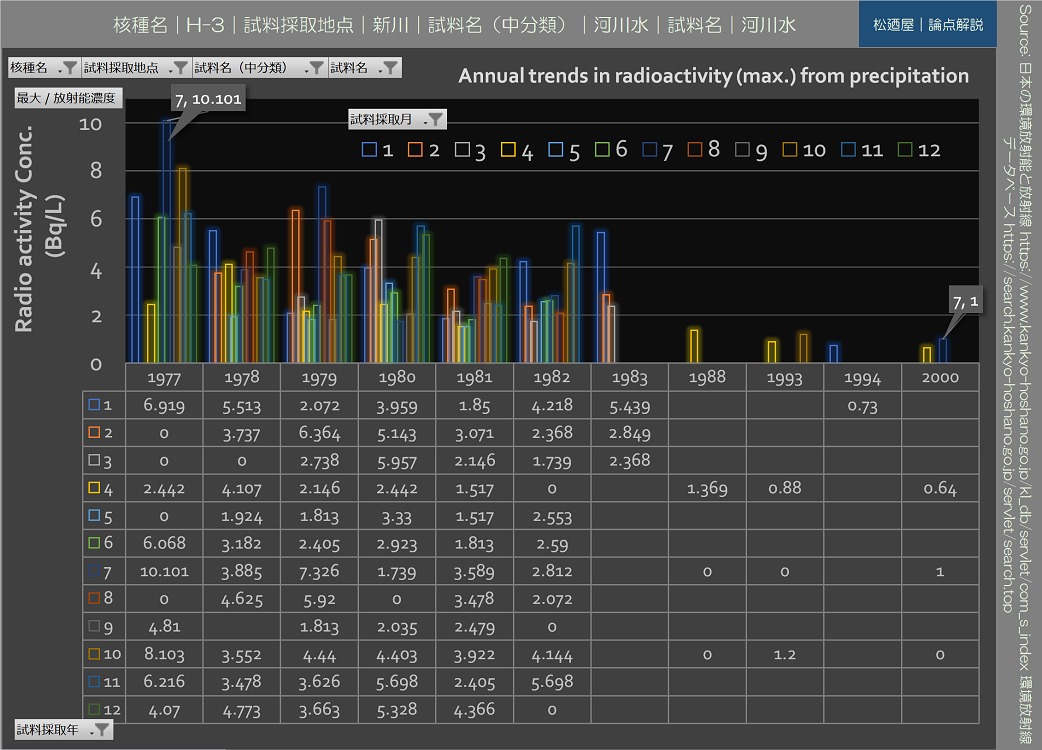Select the chart title 'Annual trends in radioactivity'
Screen dimensions: 1042x750
coord(713,76)
